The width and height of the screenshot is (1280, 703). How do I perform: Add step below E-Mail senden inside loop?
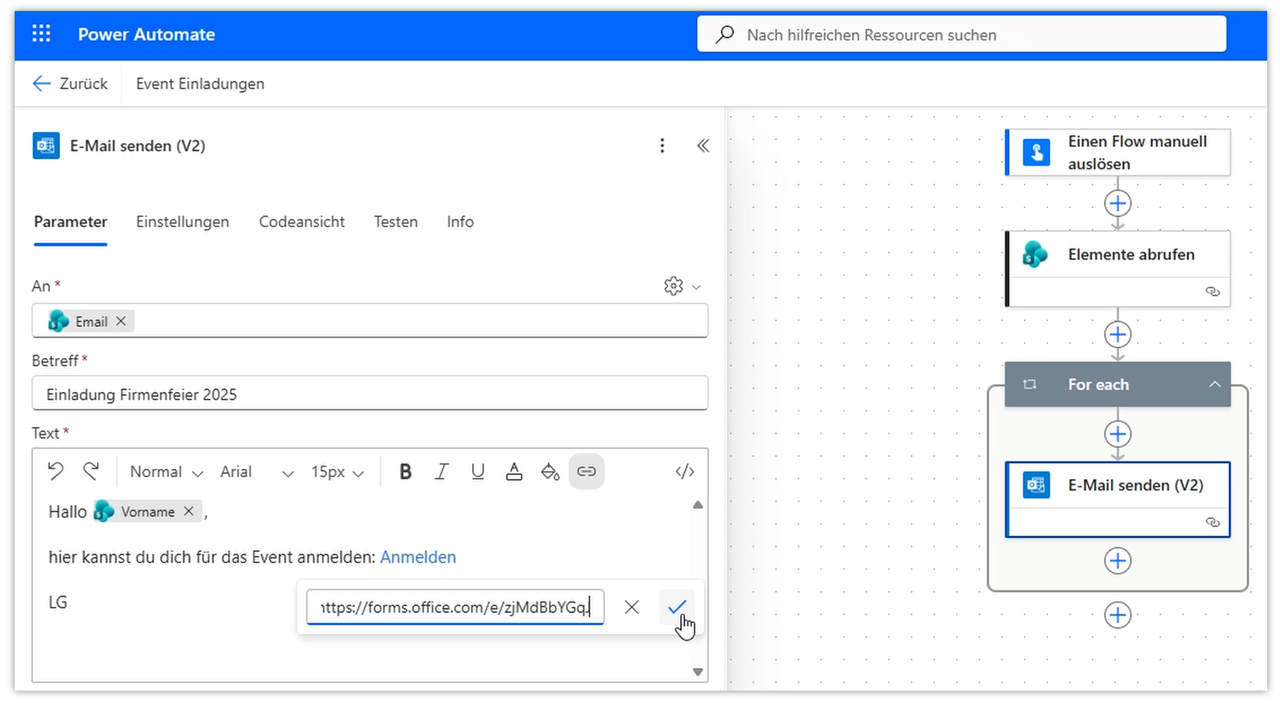[x=1117, y=561]
